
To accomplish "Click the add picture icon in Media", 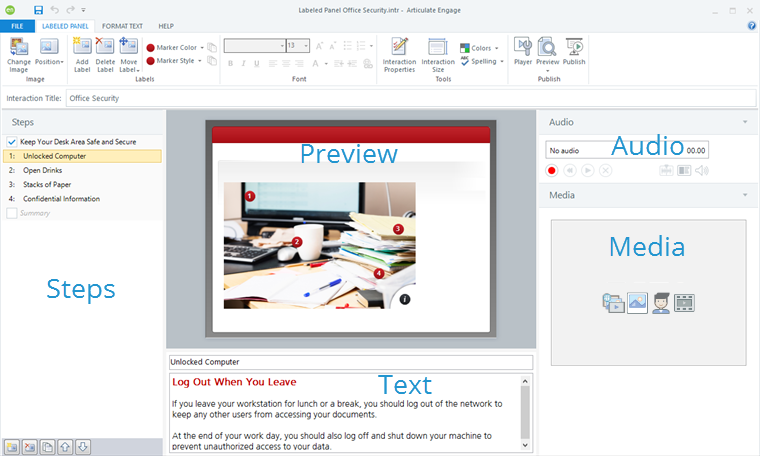I will pyautogui.click(x=637, y=303).
